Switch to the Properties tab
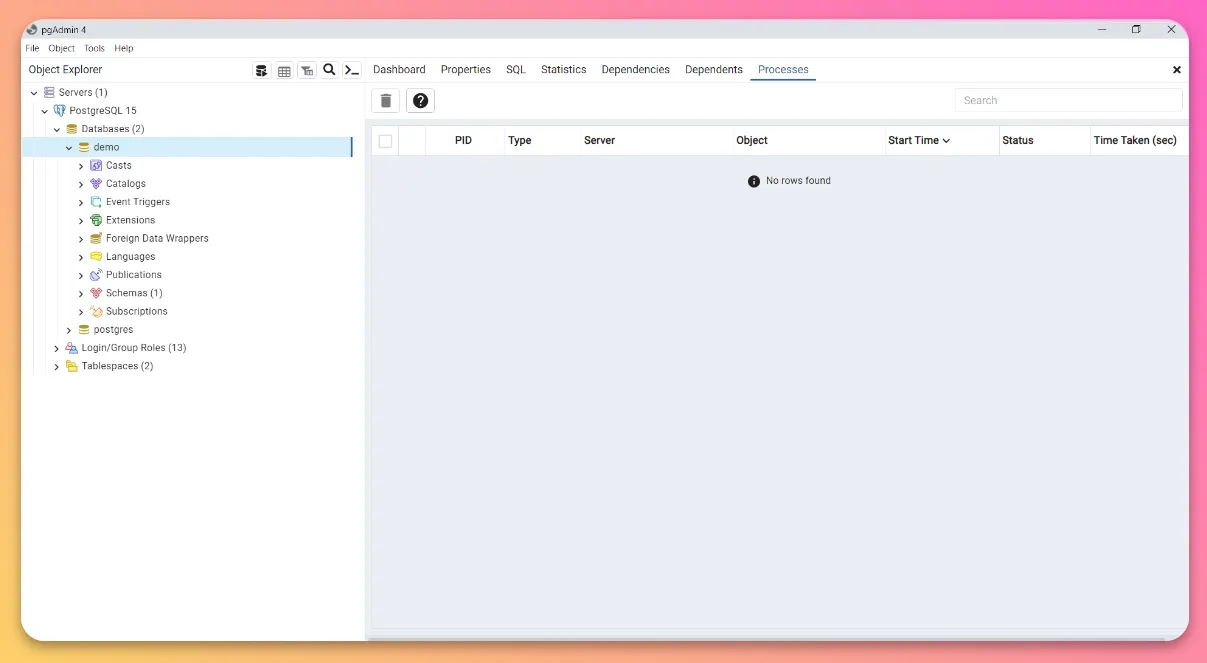 pyautogui.click(x=466, y=70)
